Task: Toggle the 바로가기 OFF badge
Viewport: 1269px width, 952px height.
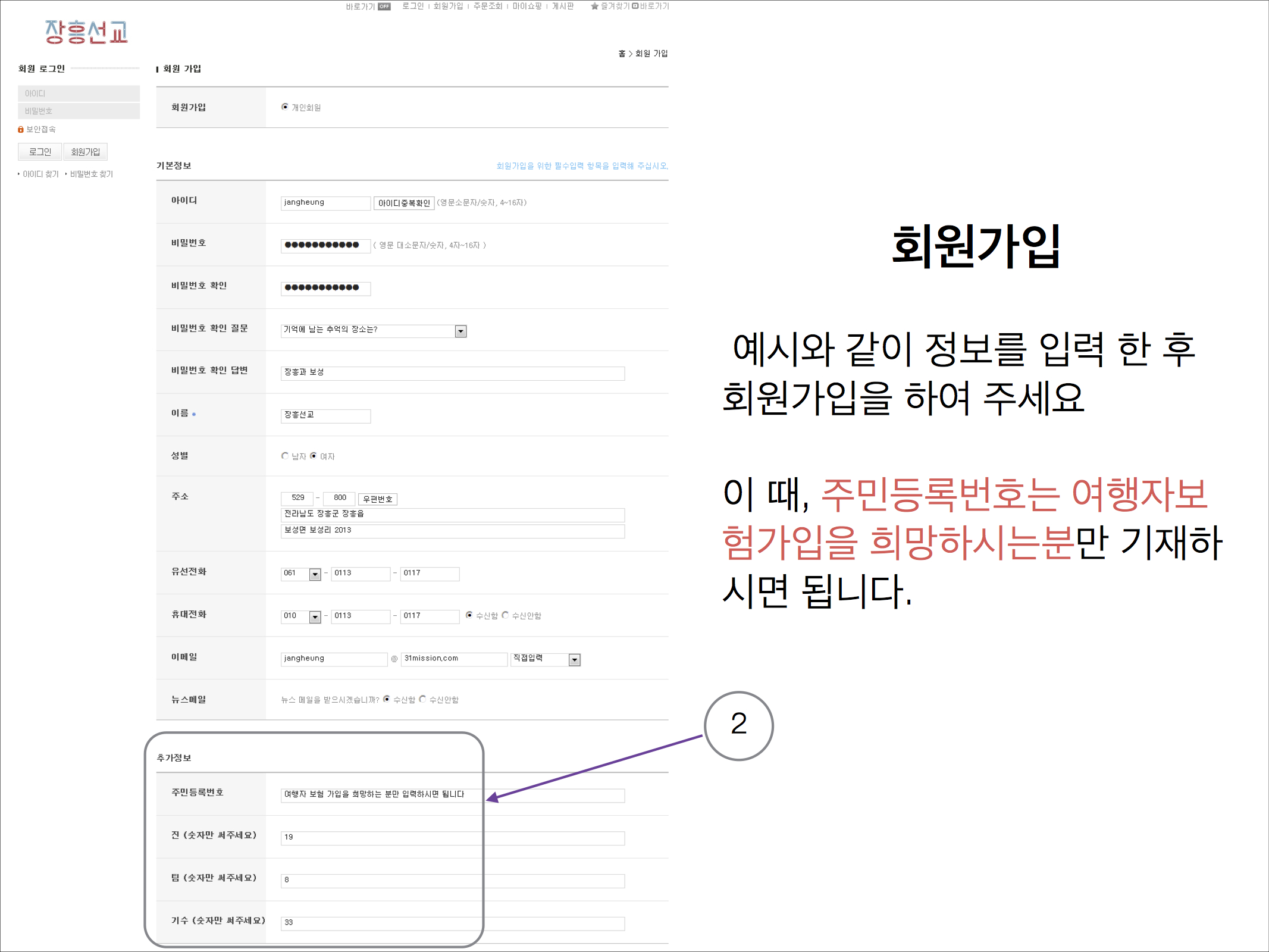Action: (384, 7)
